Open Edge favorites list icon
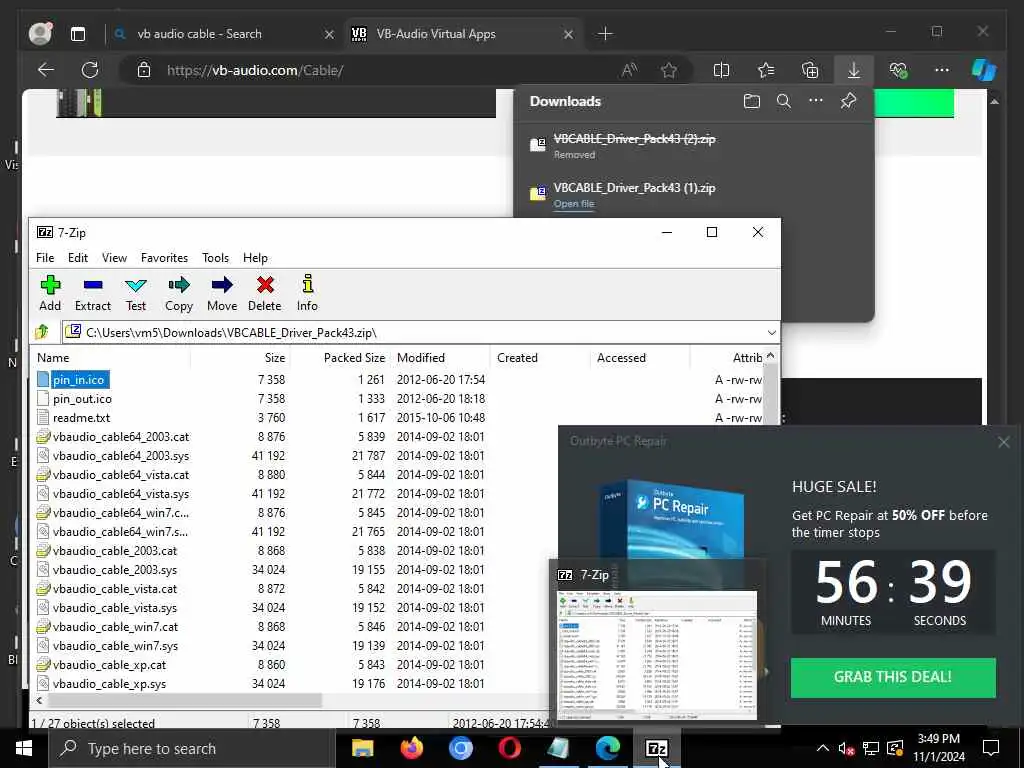The width and height of the screenshot is (1024, 768). coord(765,70)
